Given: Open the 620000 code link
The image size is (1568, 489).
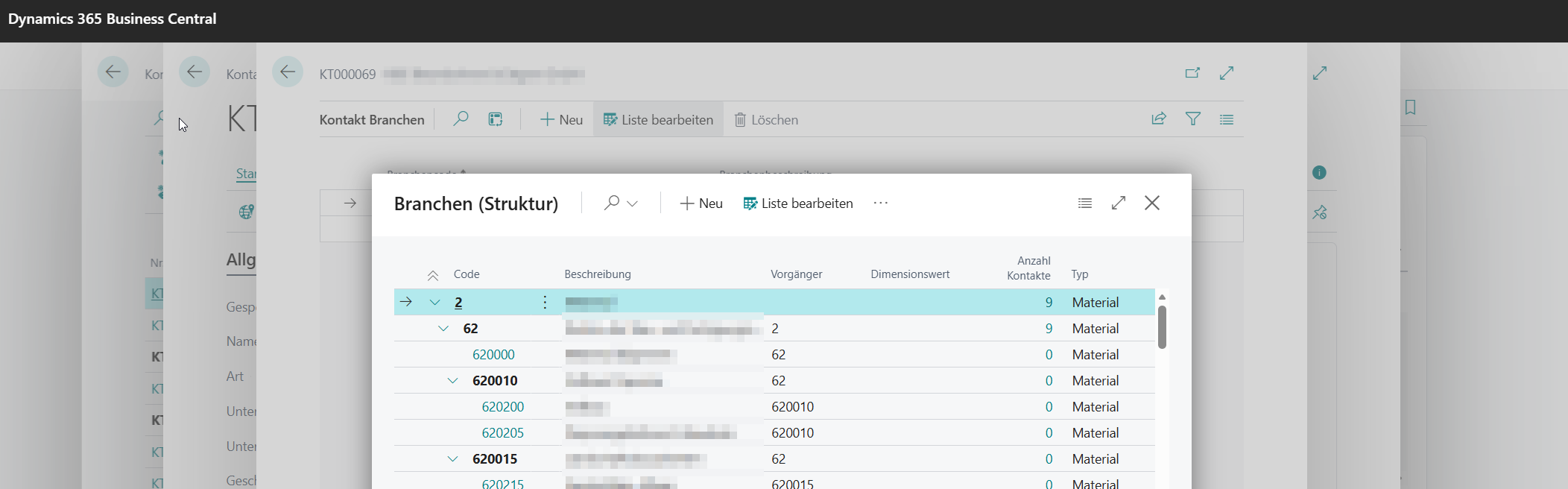Looking at the screenshot, I should pyautogui.click(x=493, y=354).
